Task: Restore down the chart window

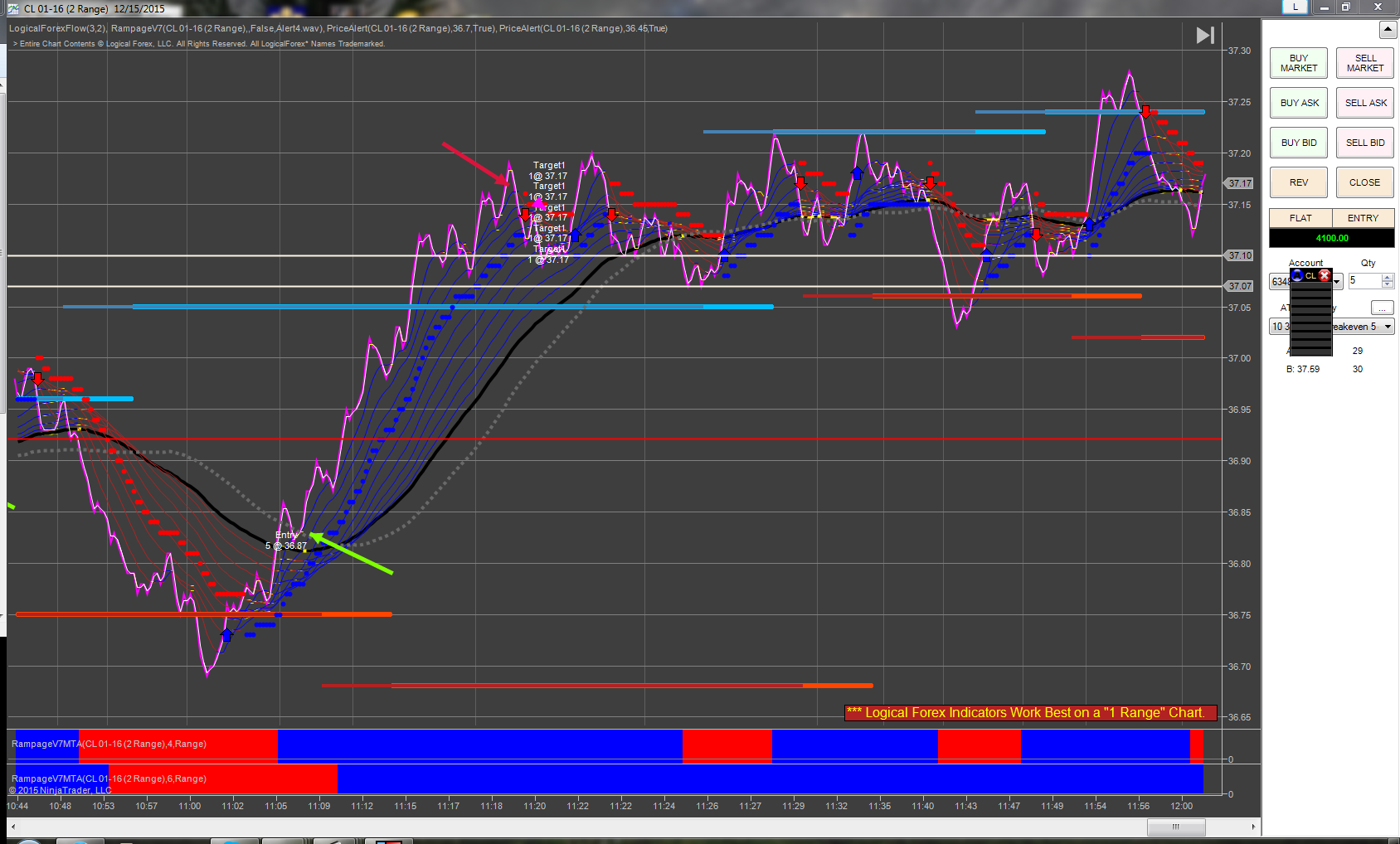Action: click(x=1346, y=7)
